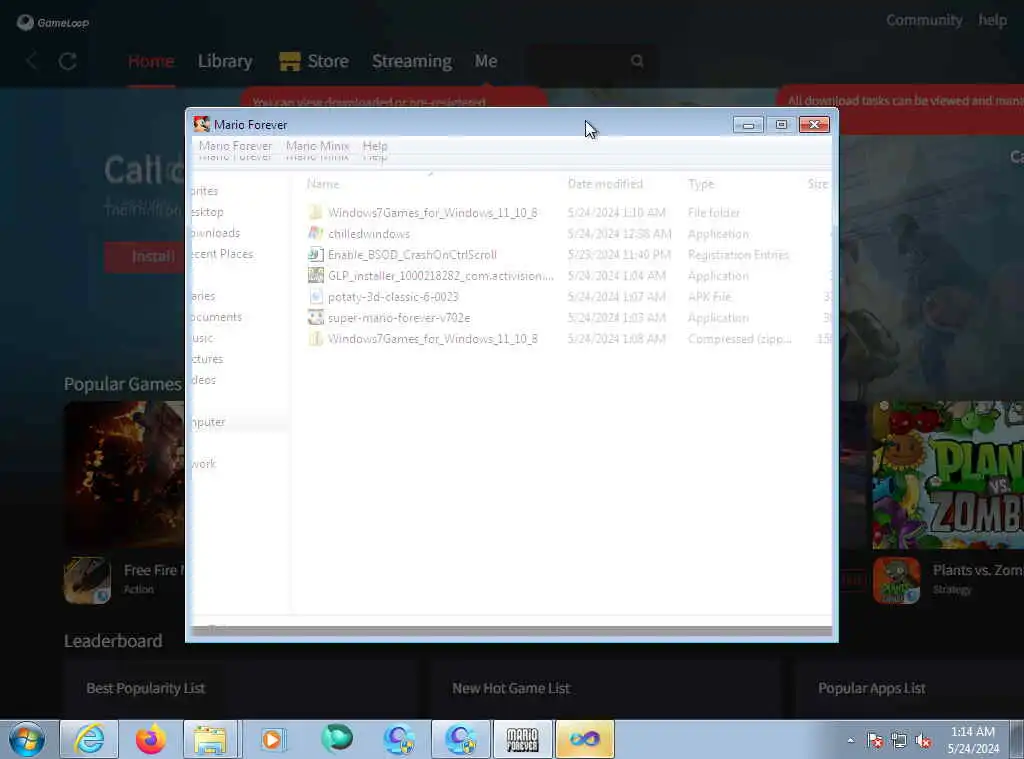Click the GameLoop back arrow

pyautogui.click(x=31, y=61)
